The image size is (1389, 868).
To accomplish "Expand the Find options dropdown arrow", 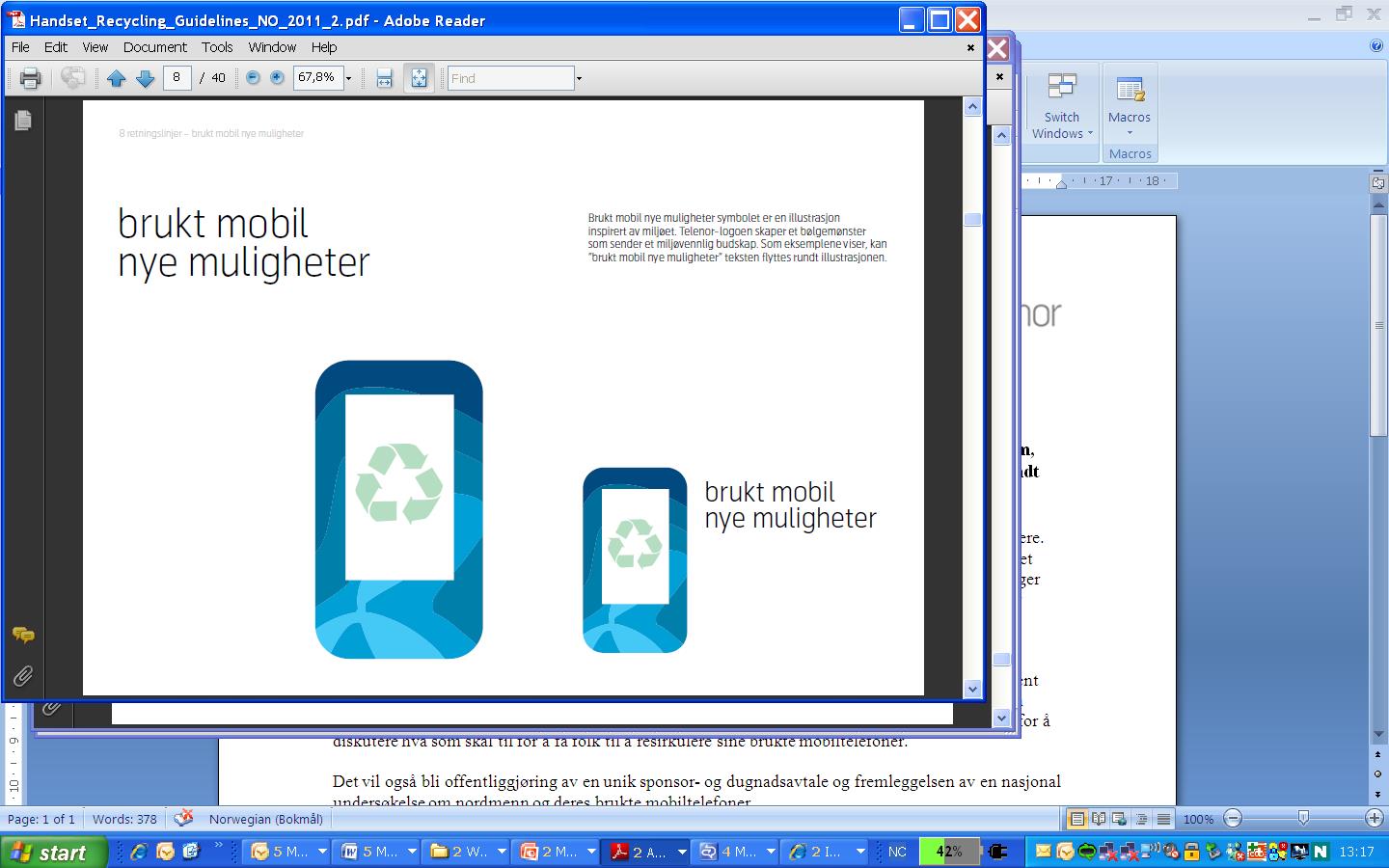I will pos(579,78).
